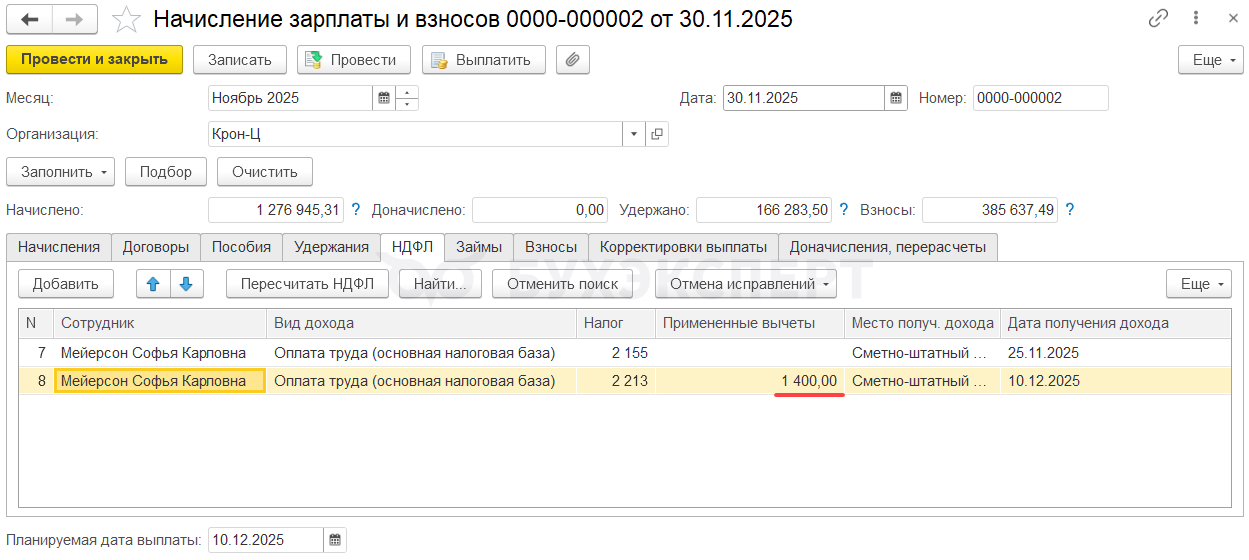Click the Примененные вычеты column header
The width and height of the screenshot is (1249, 560).
[x=750, y=323]
